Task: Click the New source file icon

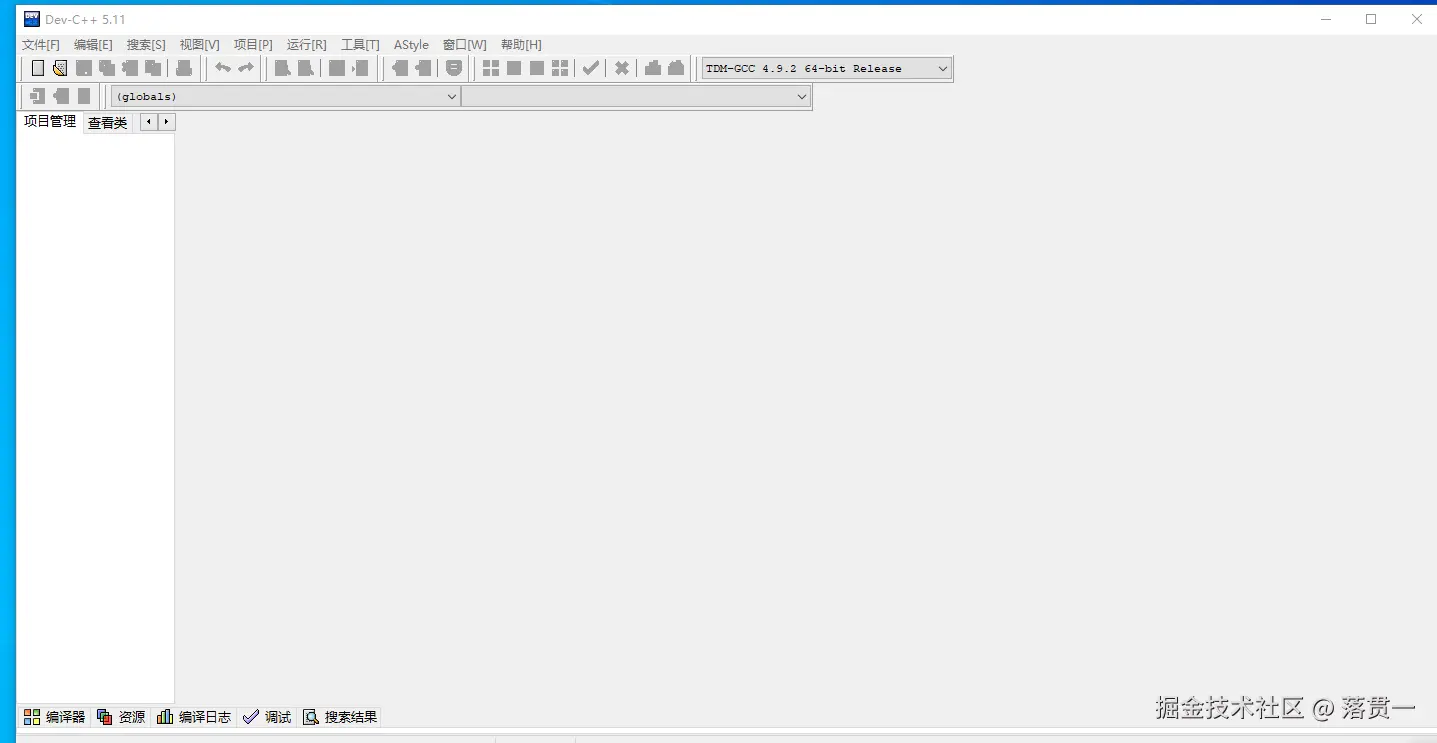Action: tap(38, 68)
